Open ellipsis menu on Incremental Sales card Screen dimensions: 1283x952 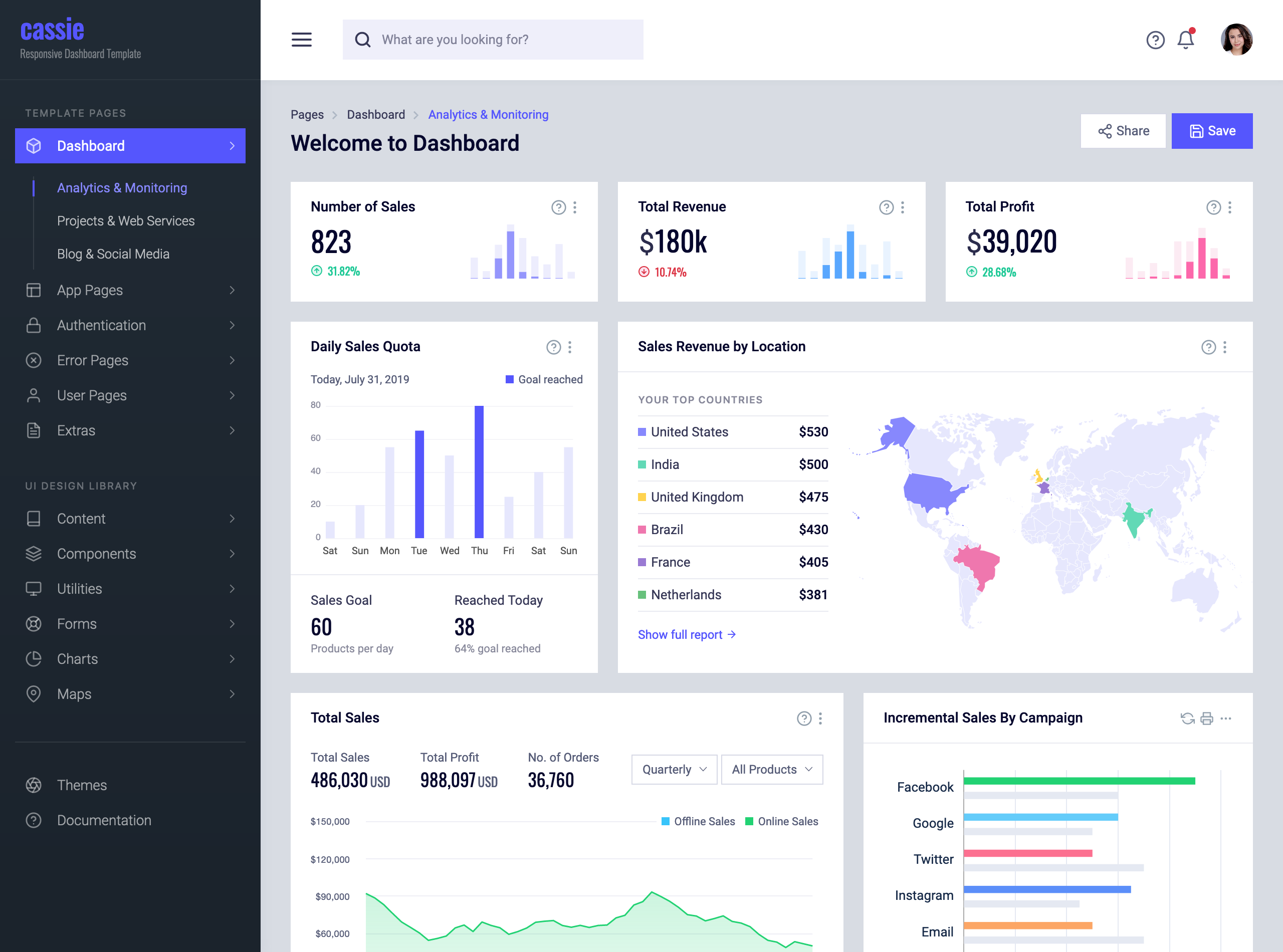[x=1226, y=718]
